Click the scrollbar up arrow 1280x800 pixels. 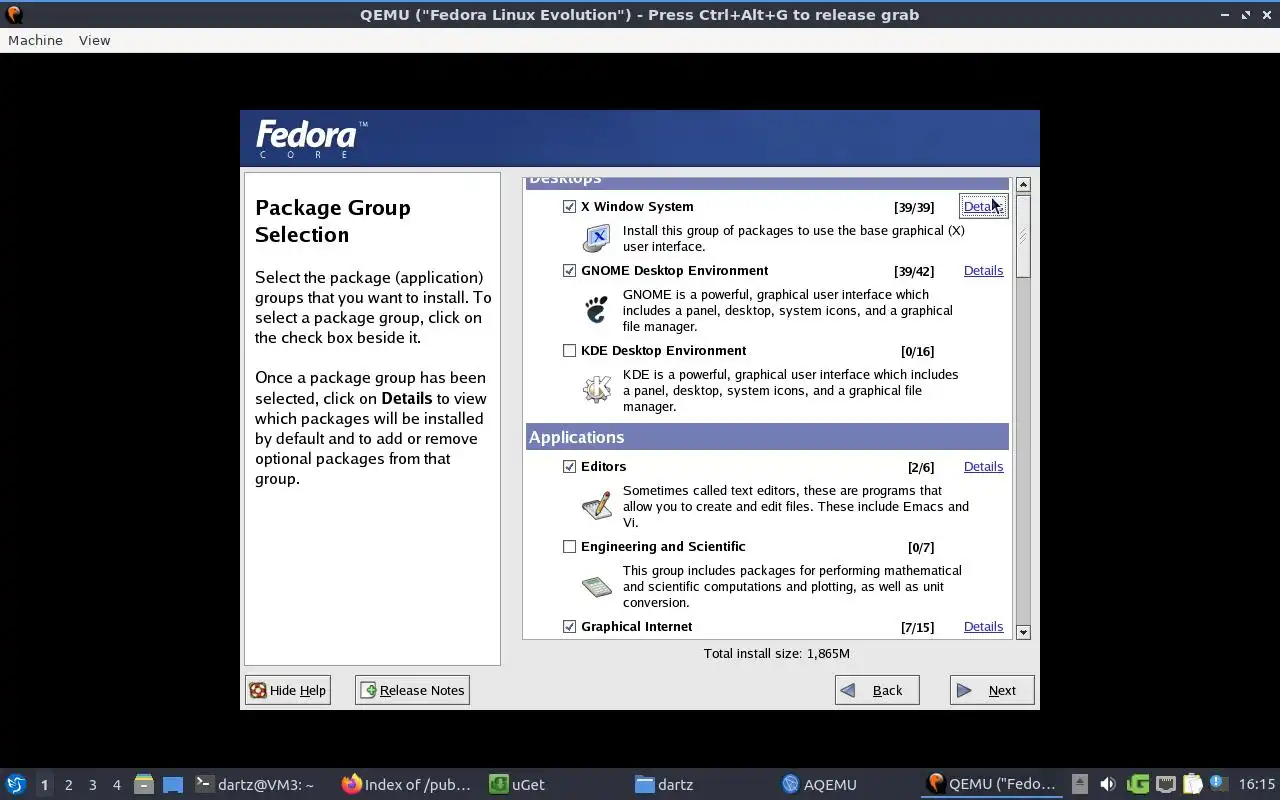tap(1023, 185)
